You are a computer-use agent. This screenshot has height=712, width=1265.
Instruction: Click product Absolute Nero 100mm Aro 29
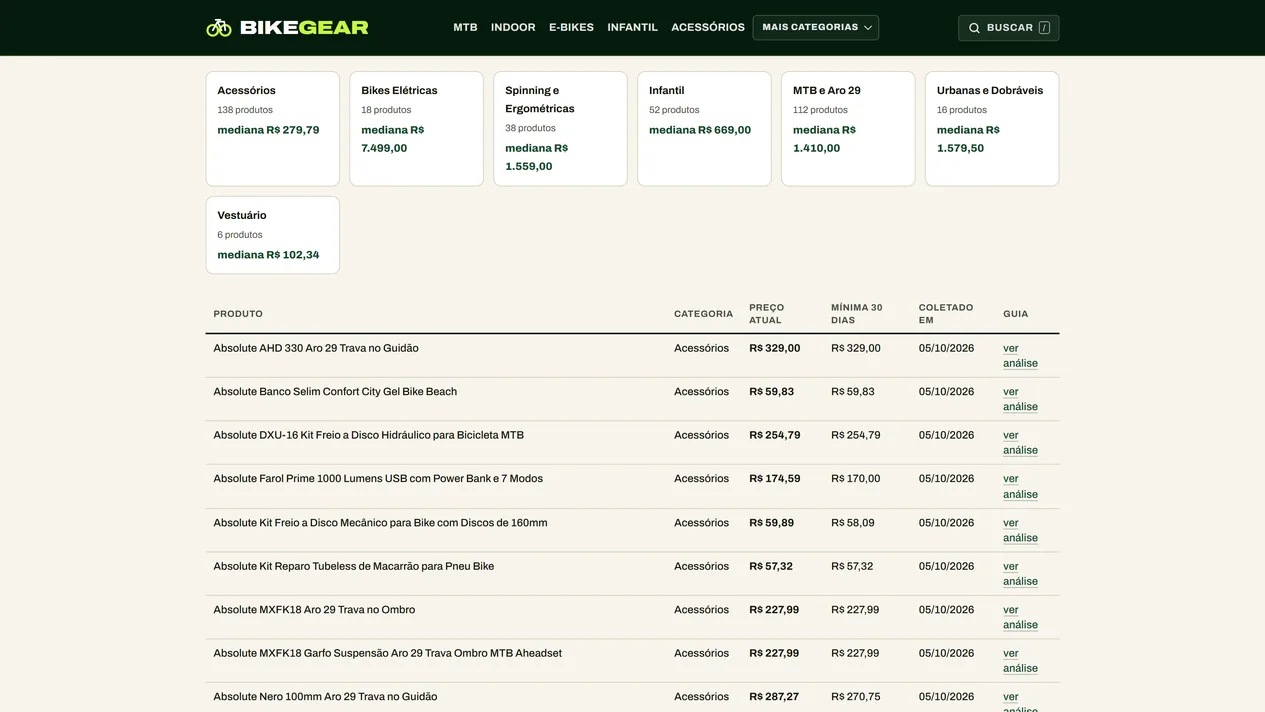click(x=325, y=697)
